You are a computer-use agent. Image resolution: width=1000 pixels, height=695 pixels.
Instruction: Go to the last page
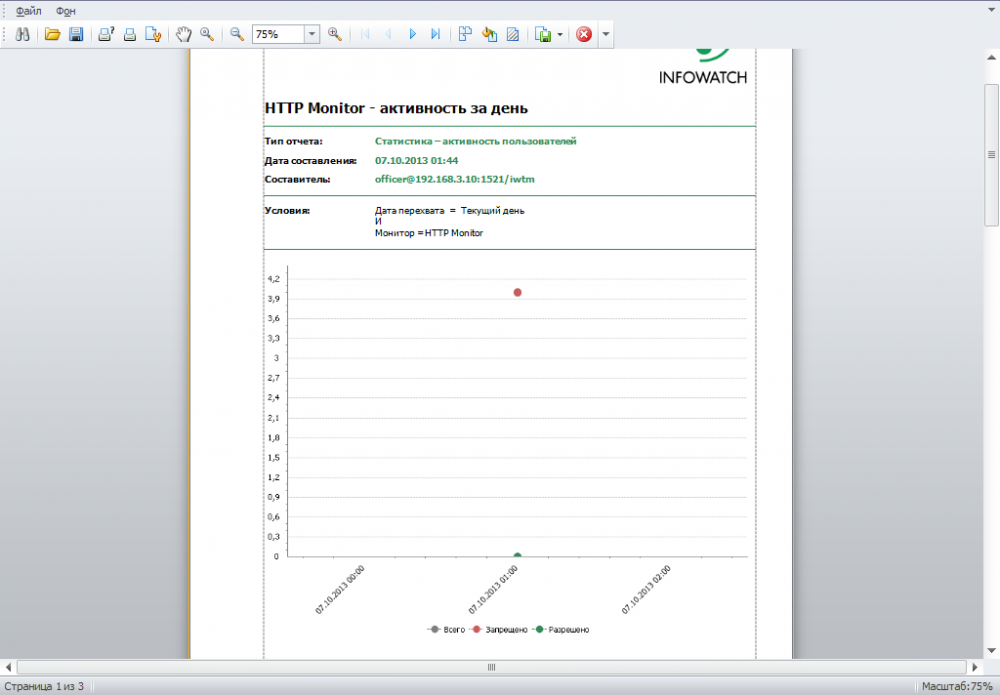(x=436, y=34)
